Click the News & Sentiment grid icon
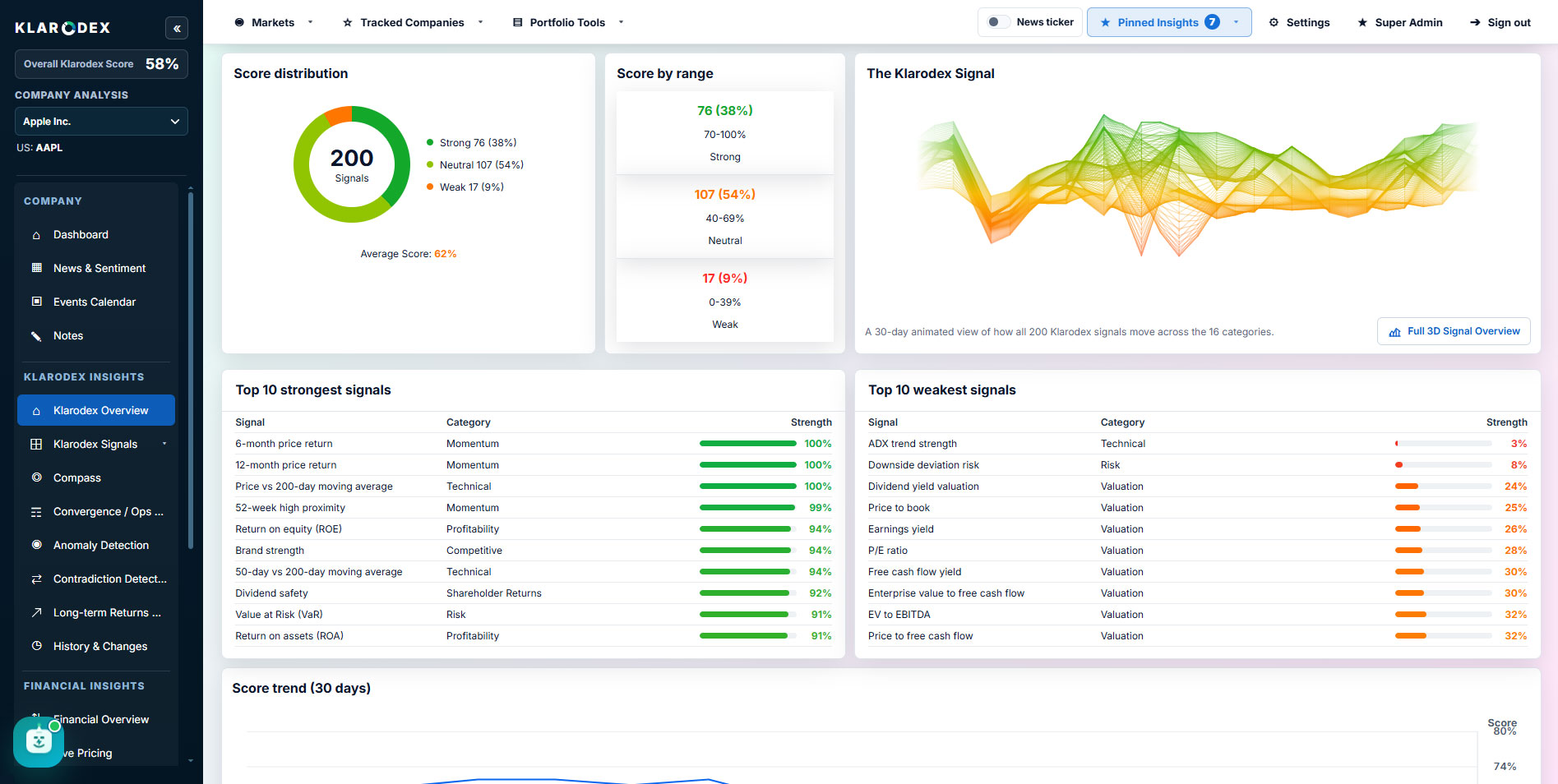Screen dimensions: 1558x784 click(36, 268)
